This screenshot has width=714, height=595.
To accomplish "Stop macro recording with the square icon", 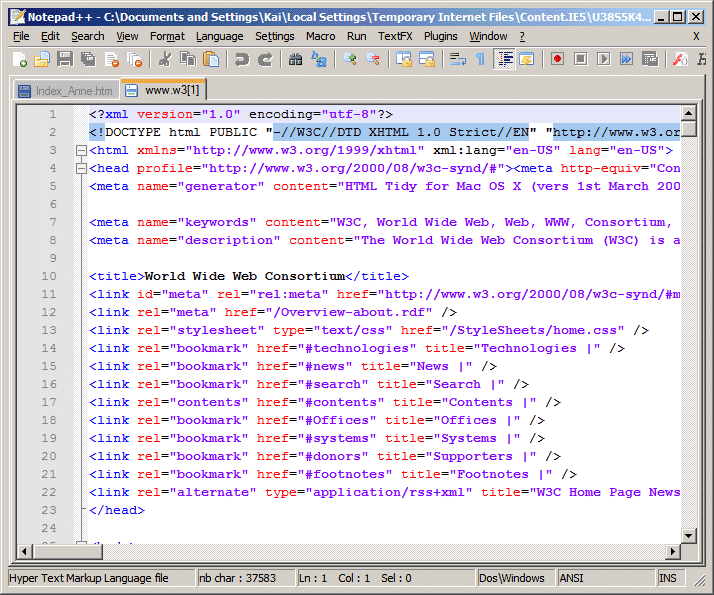I will 581,59.
